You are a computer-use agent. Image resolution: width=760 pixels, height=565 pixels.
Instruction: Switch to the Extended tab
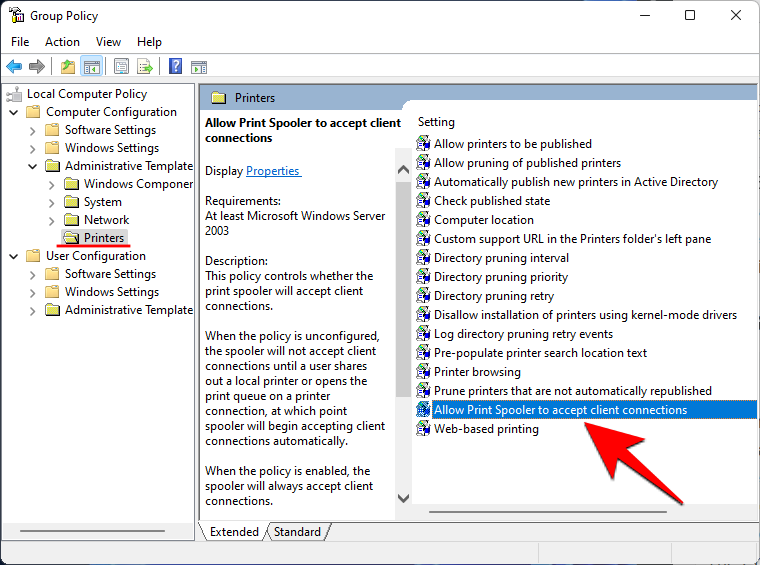(234, 532)
